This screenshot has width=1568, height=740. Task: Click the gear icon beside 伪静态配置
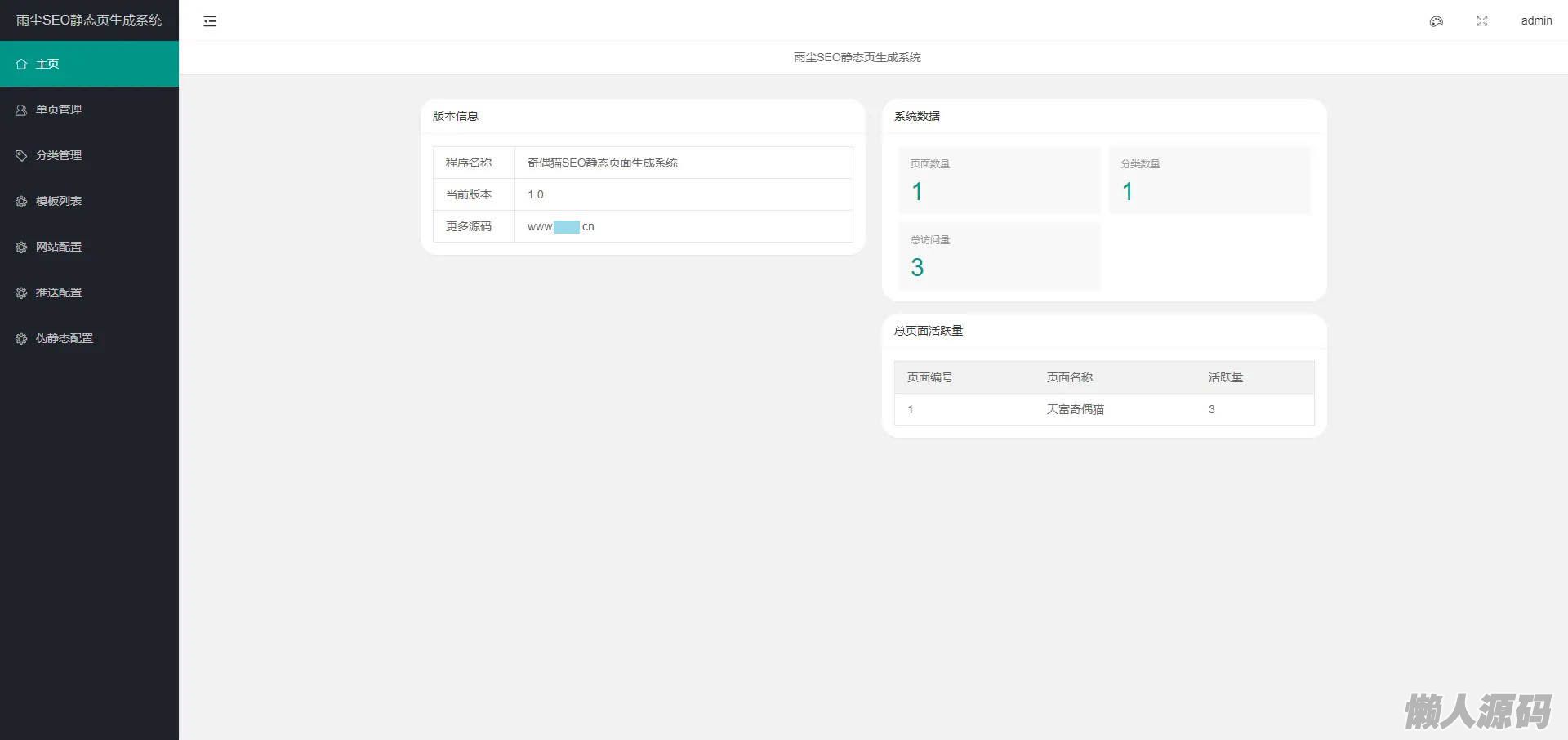(21, 338)
